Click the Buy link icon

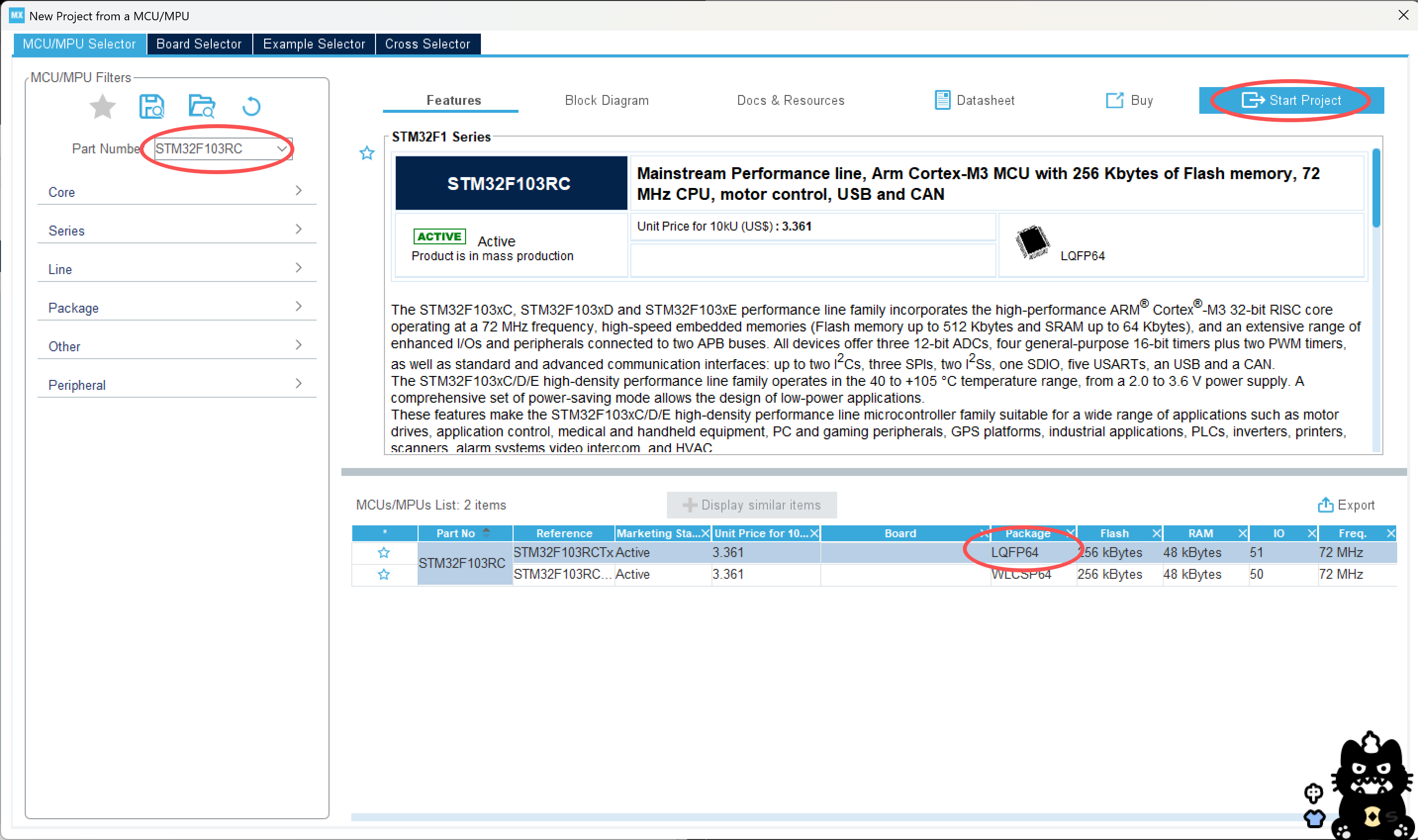(x=1115, y=100)
